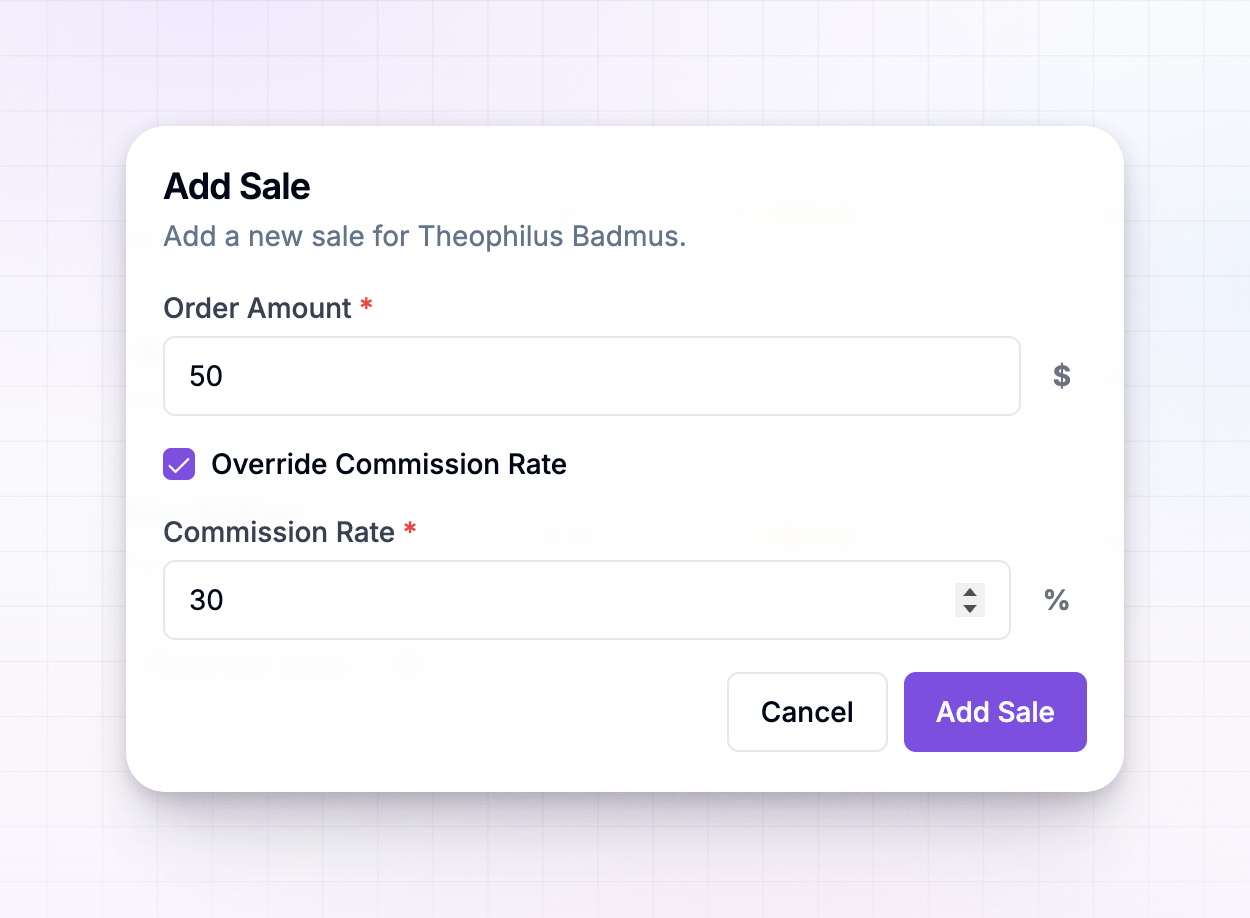The height and width of the screenshot is (918, 1250).
Task: Click the white checkmark inside purple checkbox
Action: point(179,464)
